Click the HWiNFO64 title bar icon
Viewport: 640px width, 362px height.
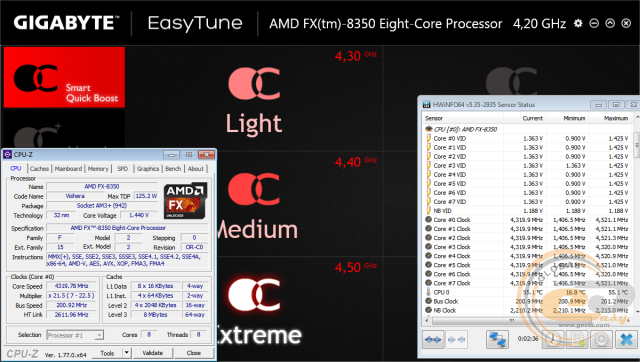pyautogui.click(x=427, y=104)
